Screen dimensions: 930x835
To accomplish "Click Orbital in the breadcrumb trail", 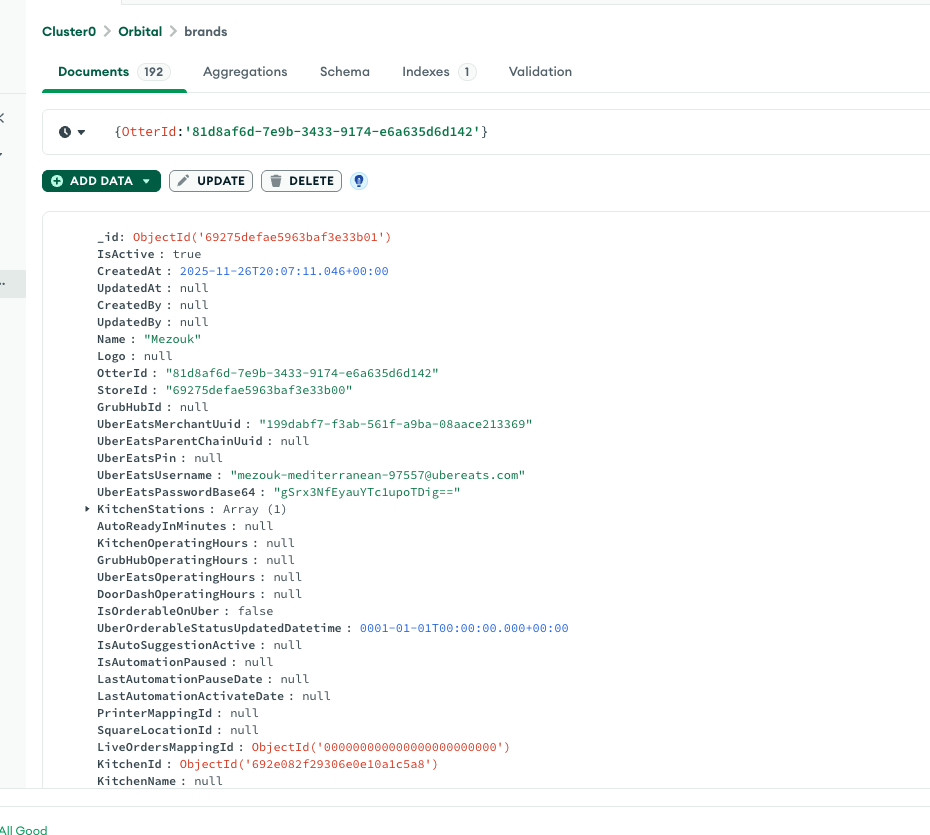I will [x=140, y=31].
